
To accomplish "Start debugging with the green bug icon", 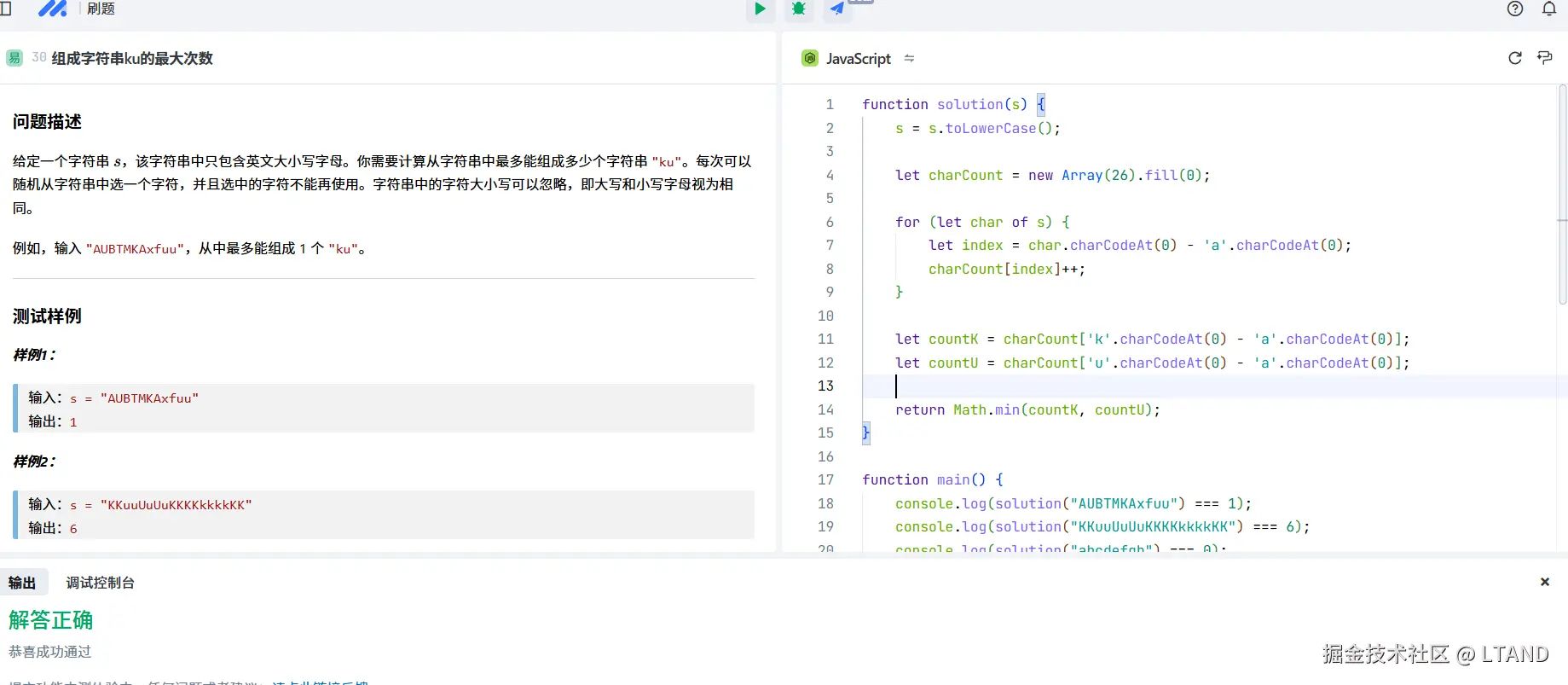I will pyautogui.click(x=798, y=9).
